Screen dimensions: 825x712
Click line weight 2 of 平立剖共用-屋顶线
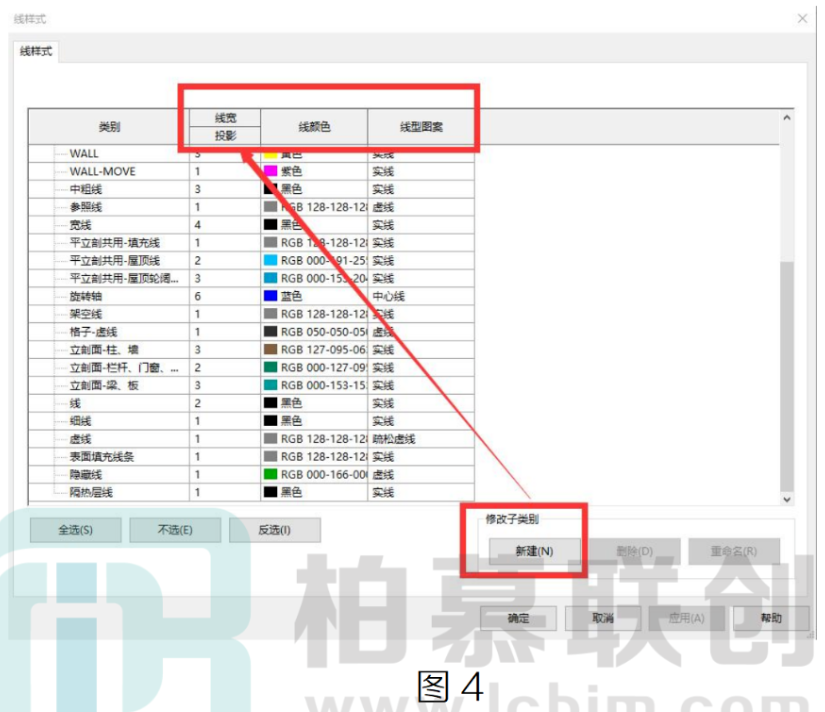(225, 260)
